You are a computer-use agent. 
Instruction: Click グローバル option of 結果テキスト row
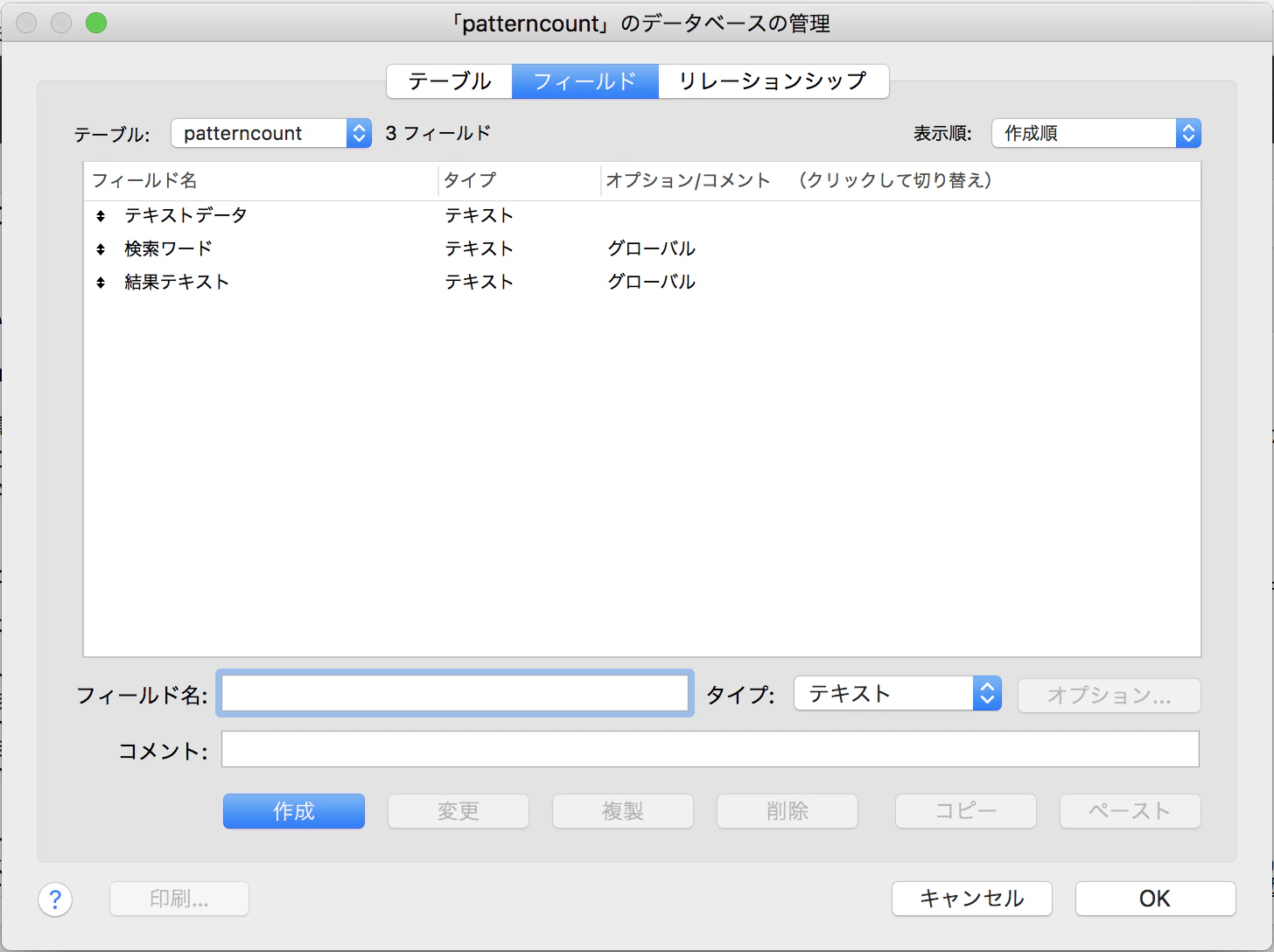point(652,282)
